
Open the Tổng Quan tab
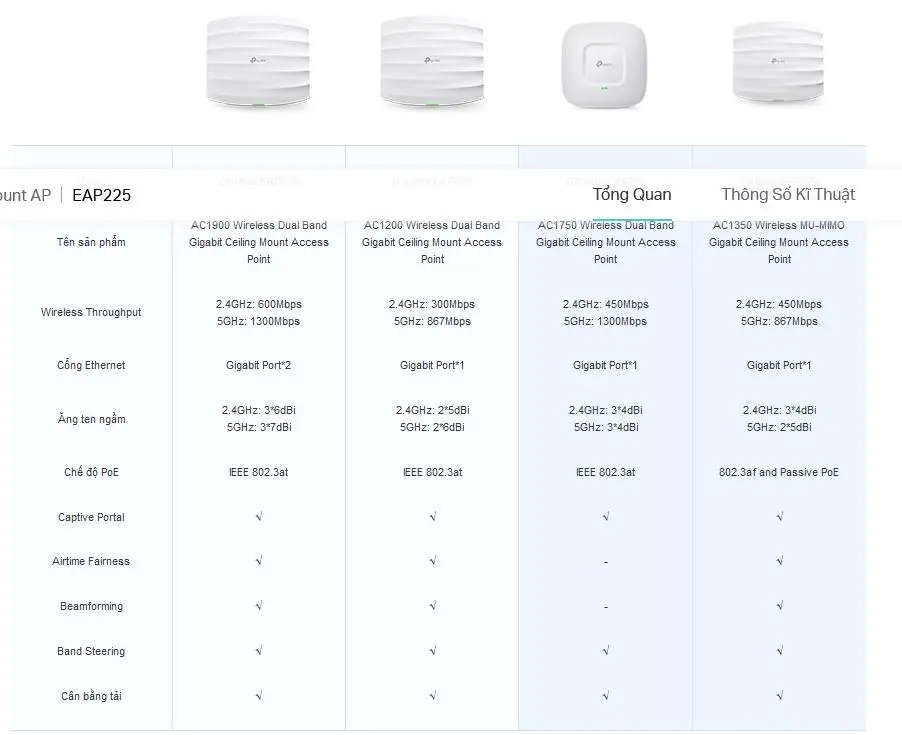tap(632, 194)
